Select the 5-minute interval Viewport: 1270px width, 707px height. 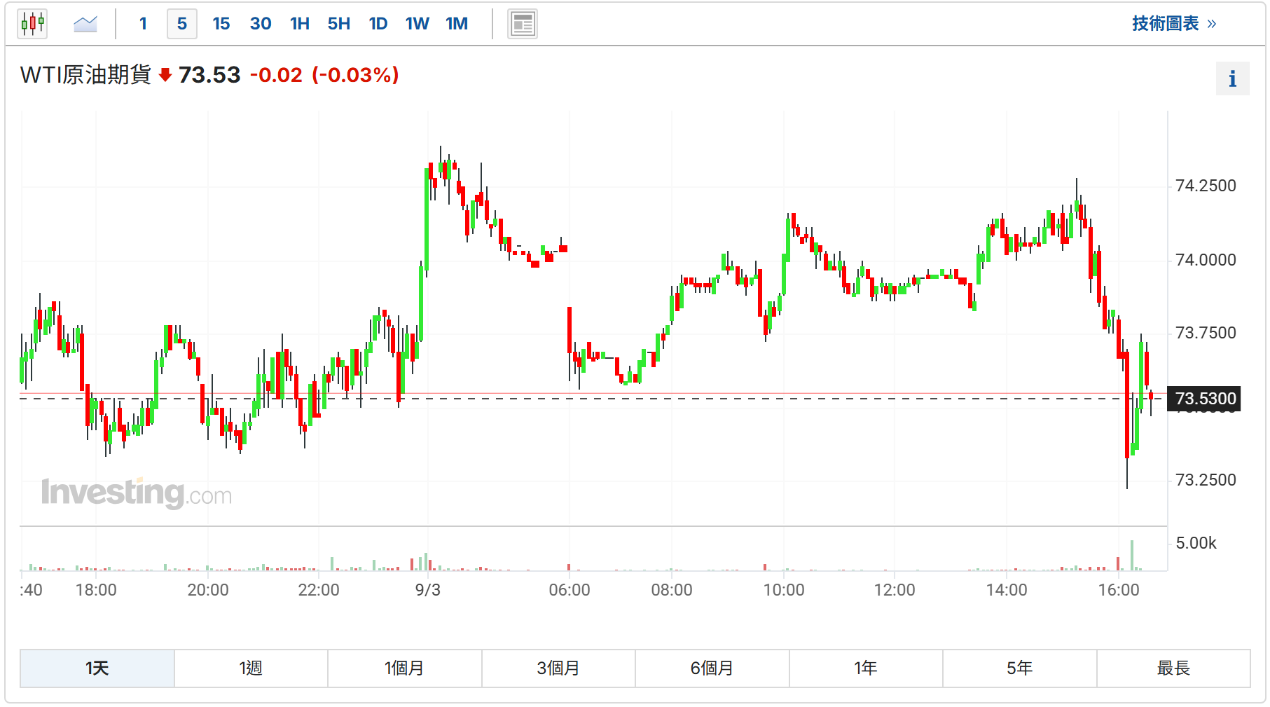[181, 23]
